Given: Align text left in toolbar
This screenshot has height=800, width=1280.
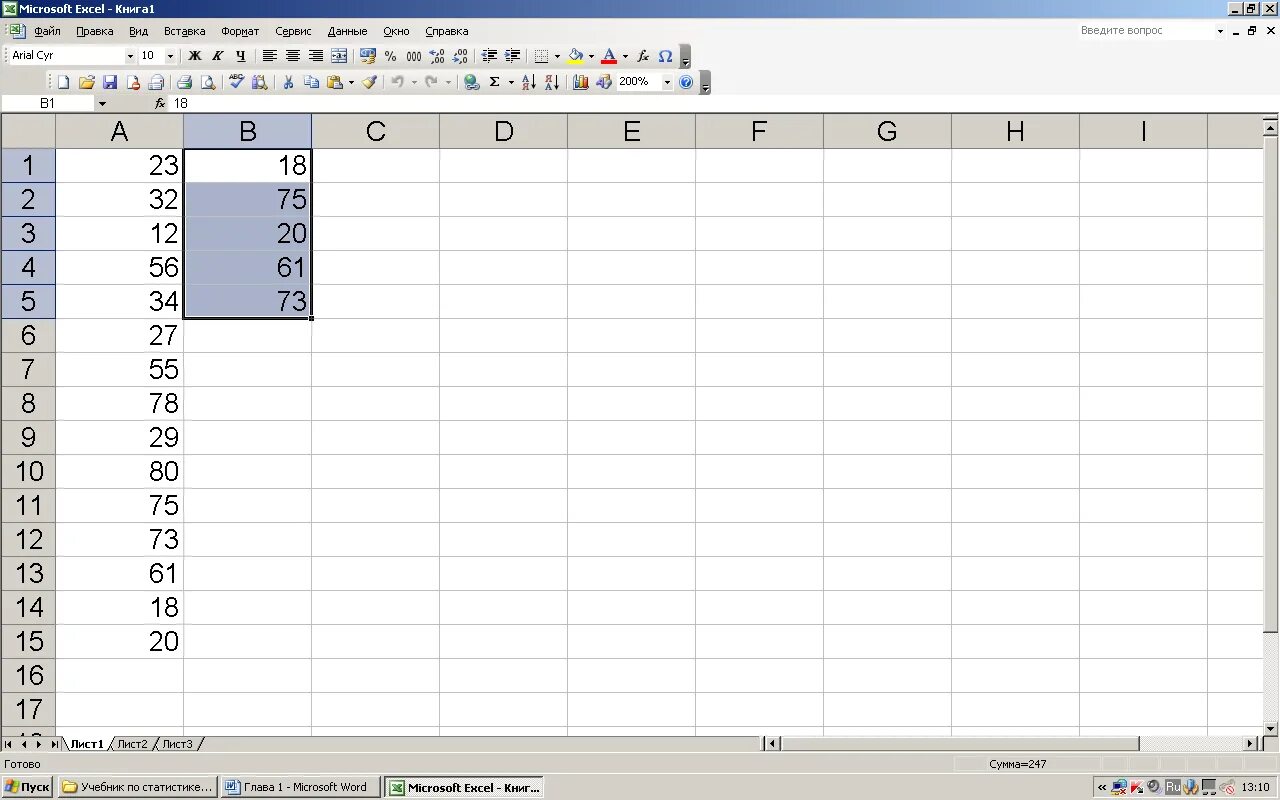Looking at the screenshot, I should click(270, 56).
